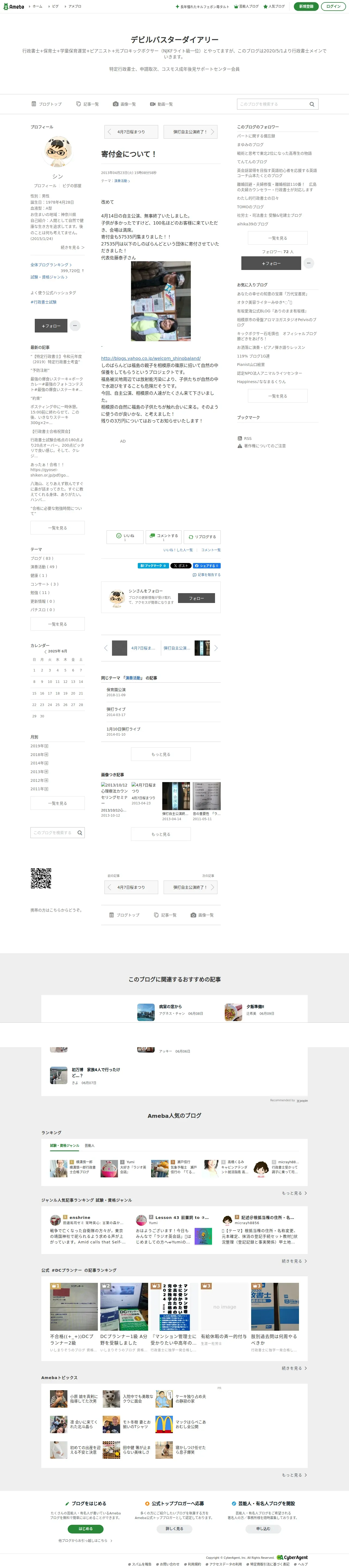Open 画像一覧 in top navigation
The image size is (349, 1568).
coord(124,104)
